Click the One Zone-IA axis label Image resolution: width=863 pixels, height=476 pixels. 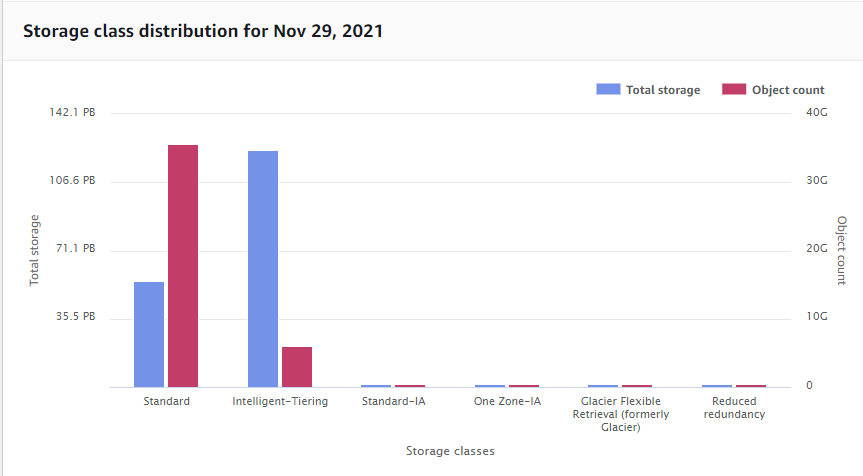(507, 401)
